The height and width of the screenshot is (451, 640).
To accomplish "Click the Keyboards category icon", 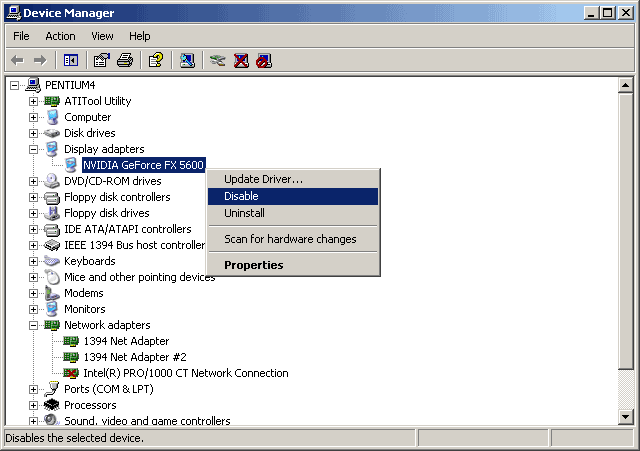I will 52,261.
